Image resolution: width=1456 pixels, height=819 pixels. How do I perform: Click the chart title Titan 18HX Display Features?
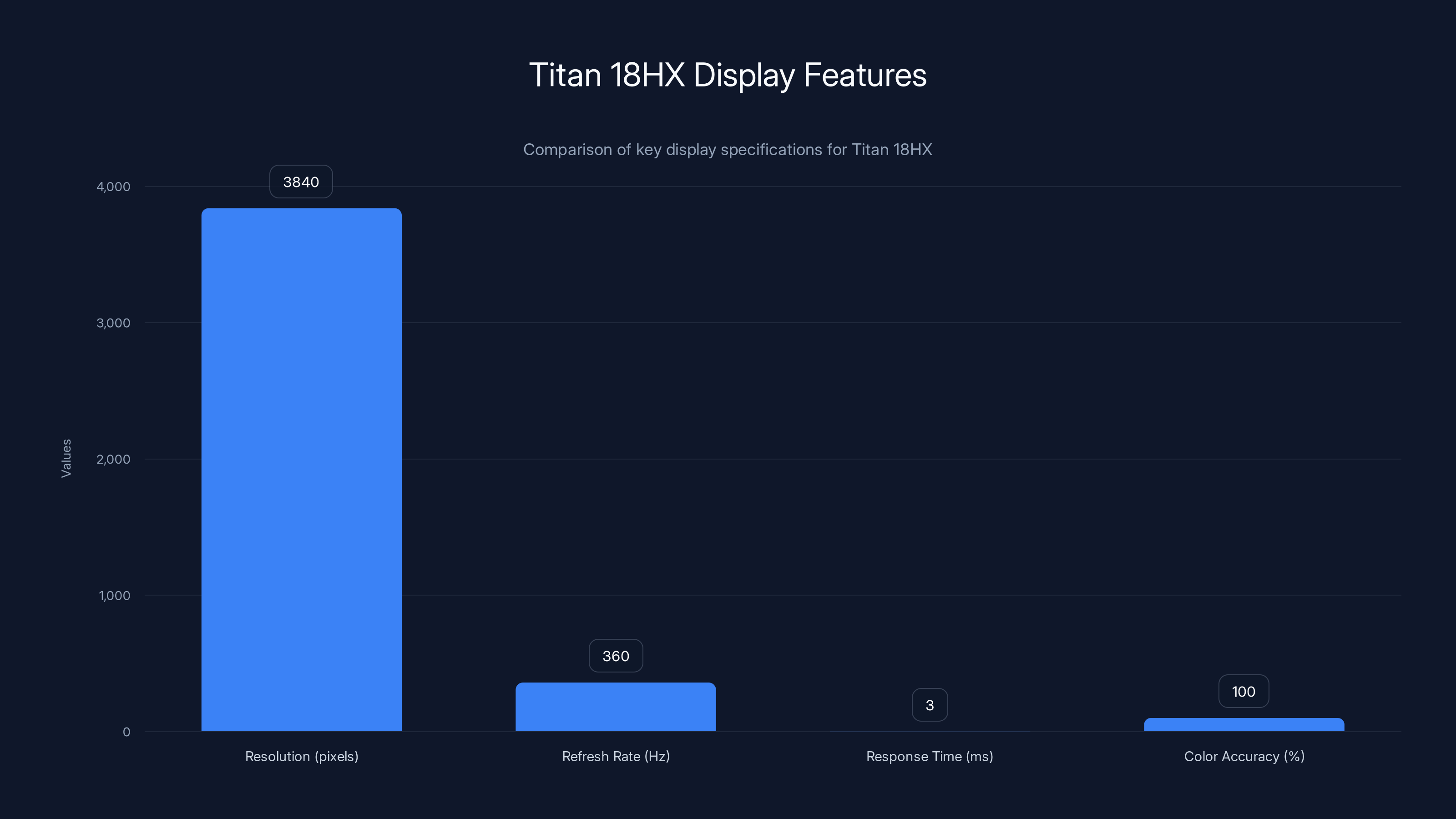[728, 75]
